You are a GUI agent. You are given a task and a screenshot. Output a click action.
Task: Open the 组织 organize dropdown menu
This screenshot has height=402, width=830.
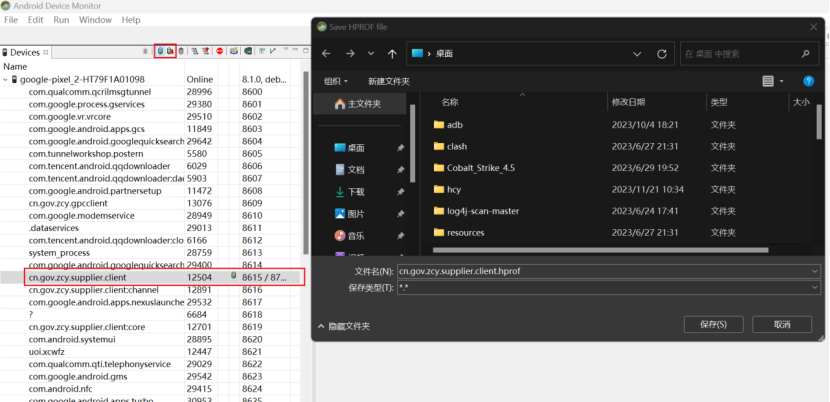point(335,81)
